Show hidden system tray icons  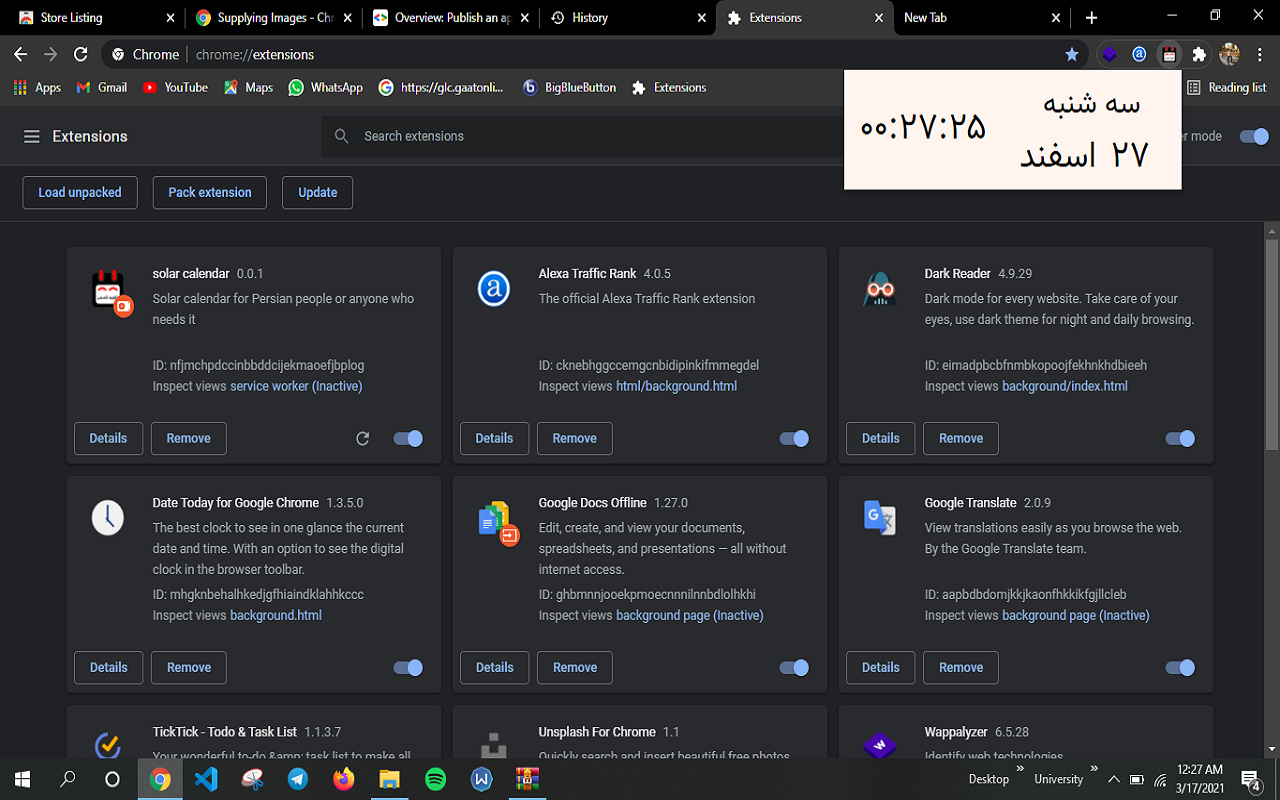coord(1111,779)
